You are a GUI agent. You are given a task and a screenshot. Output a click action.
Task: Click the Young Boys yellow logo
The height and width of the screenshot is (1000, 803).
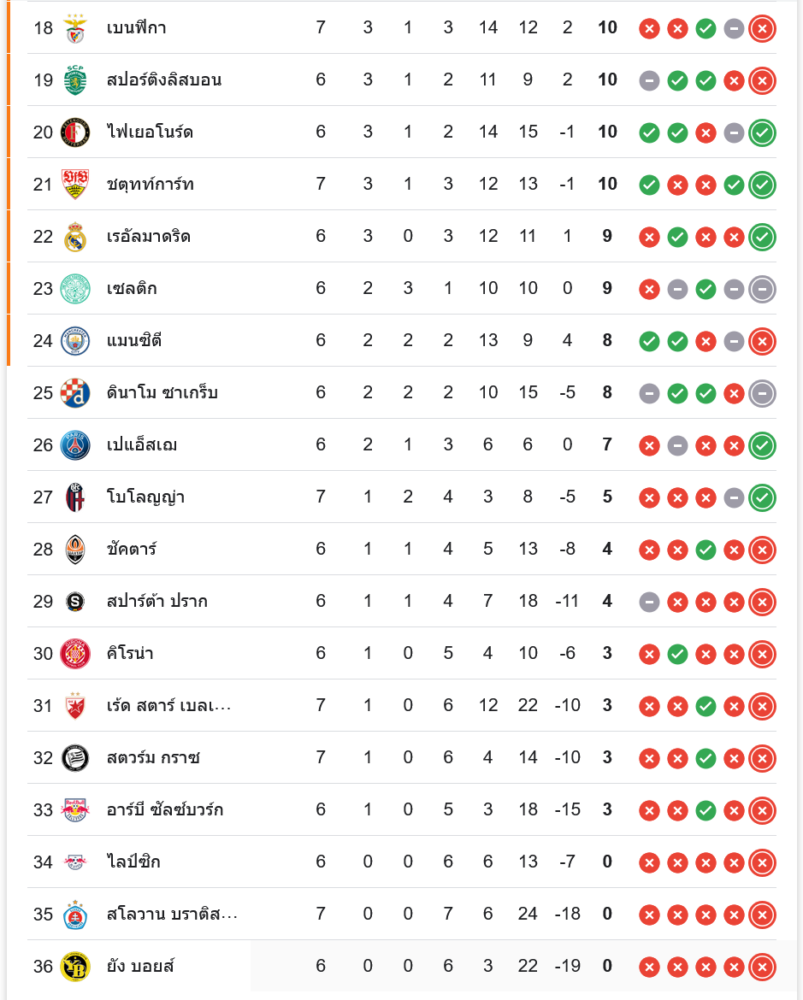pyautogui.click(x=75, y=966)
